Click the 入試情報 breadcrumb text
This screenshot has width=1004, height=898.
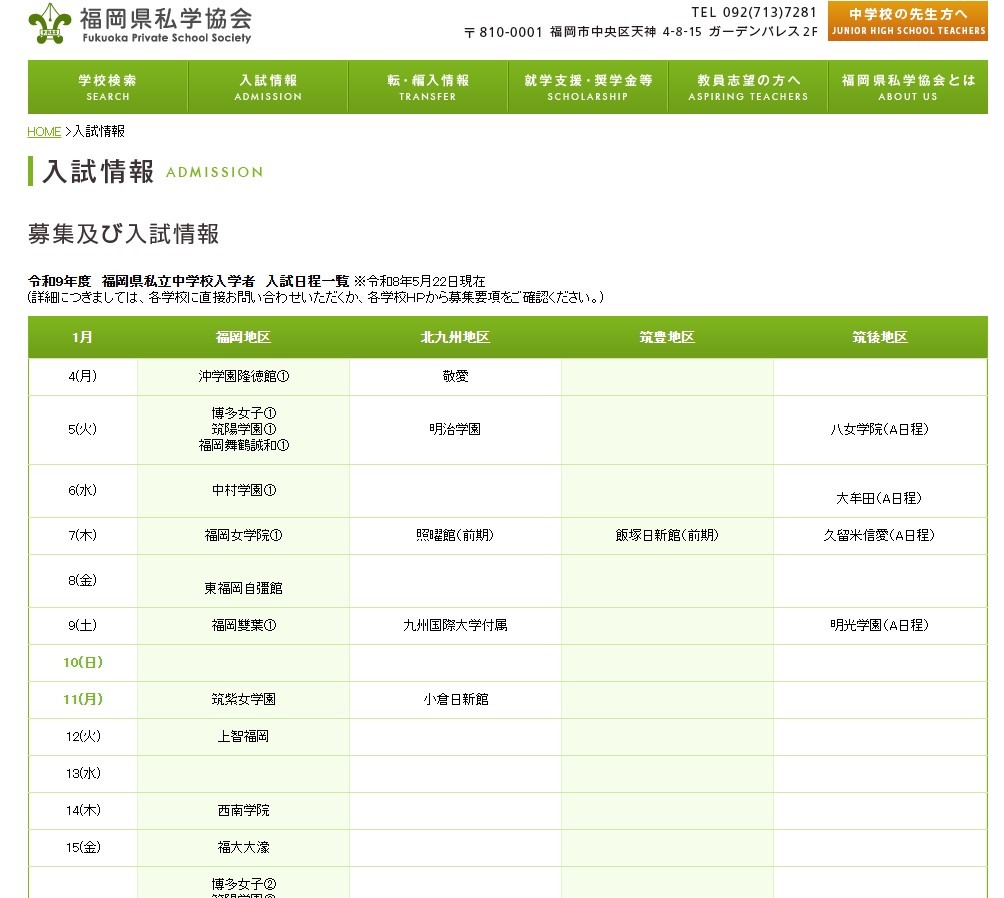click(99, 131)
